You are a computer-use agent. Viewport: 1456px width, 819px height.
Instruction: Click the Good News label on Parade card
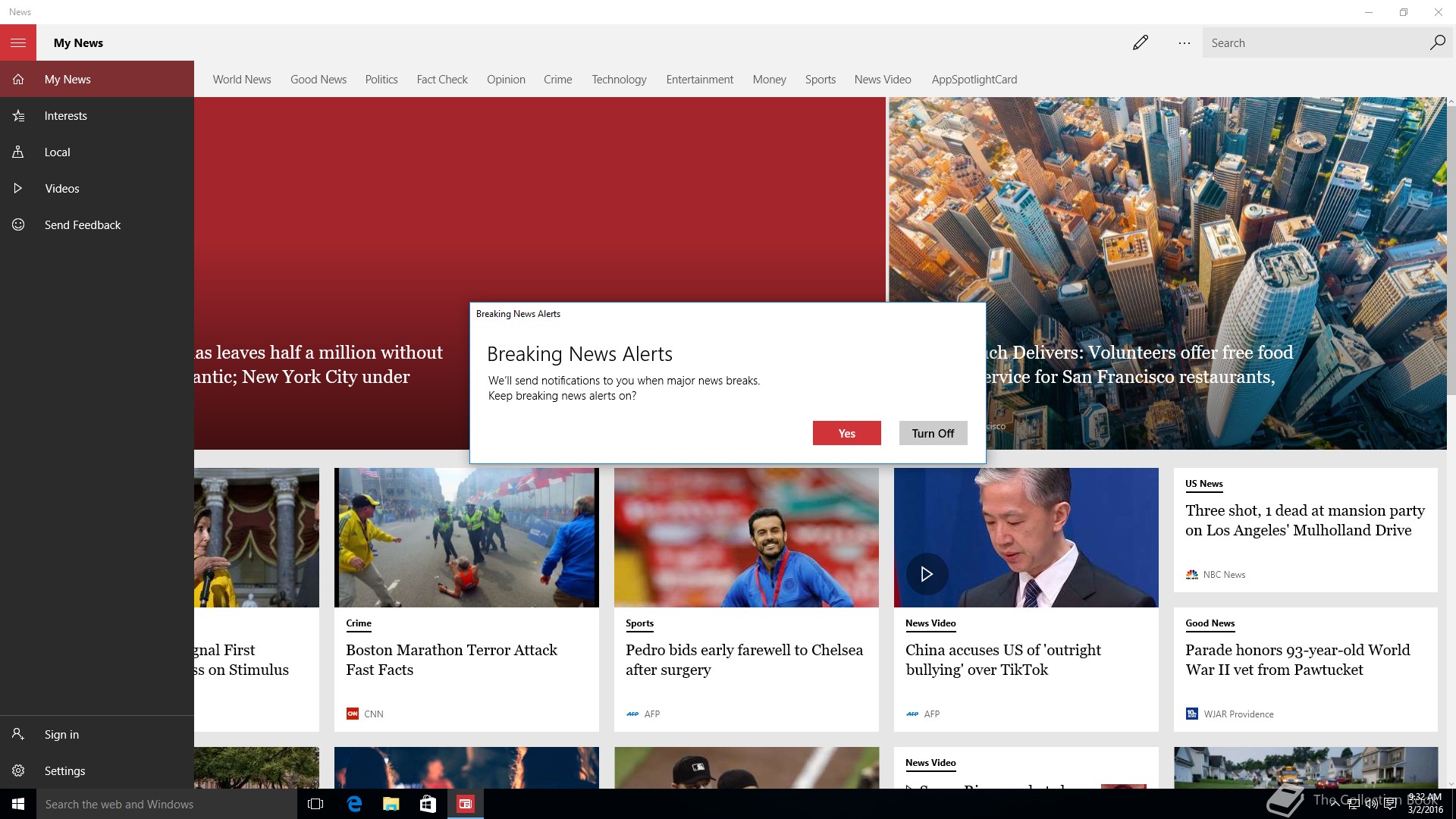tap(1210, 623)
